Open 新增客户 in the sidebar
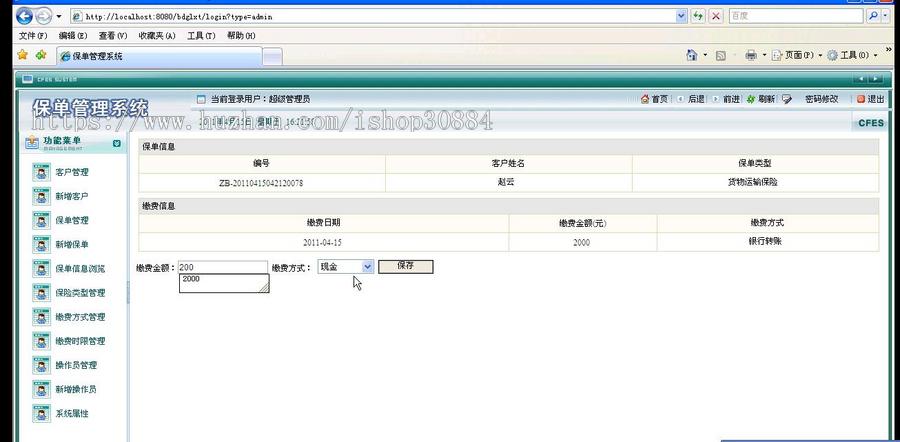 pos(72,196)
